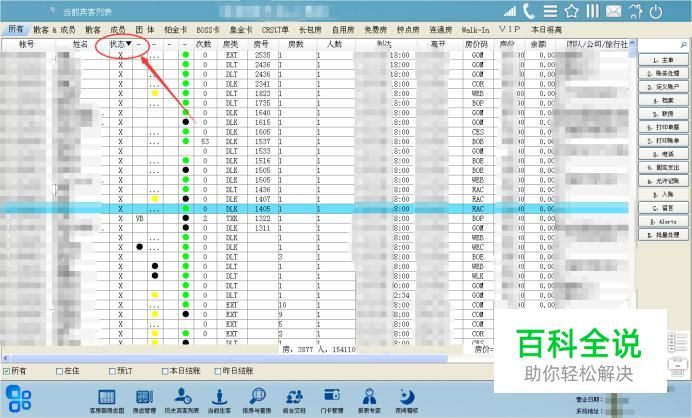This screenshot has width=692, height=418.
Task: Click the 批量处理 button
Action: click(663, 235)
